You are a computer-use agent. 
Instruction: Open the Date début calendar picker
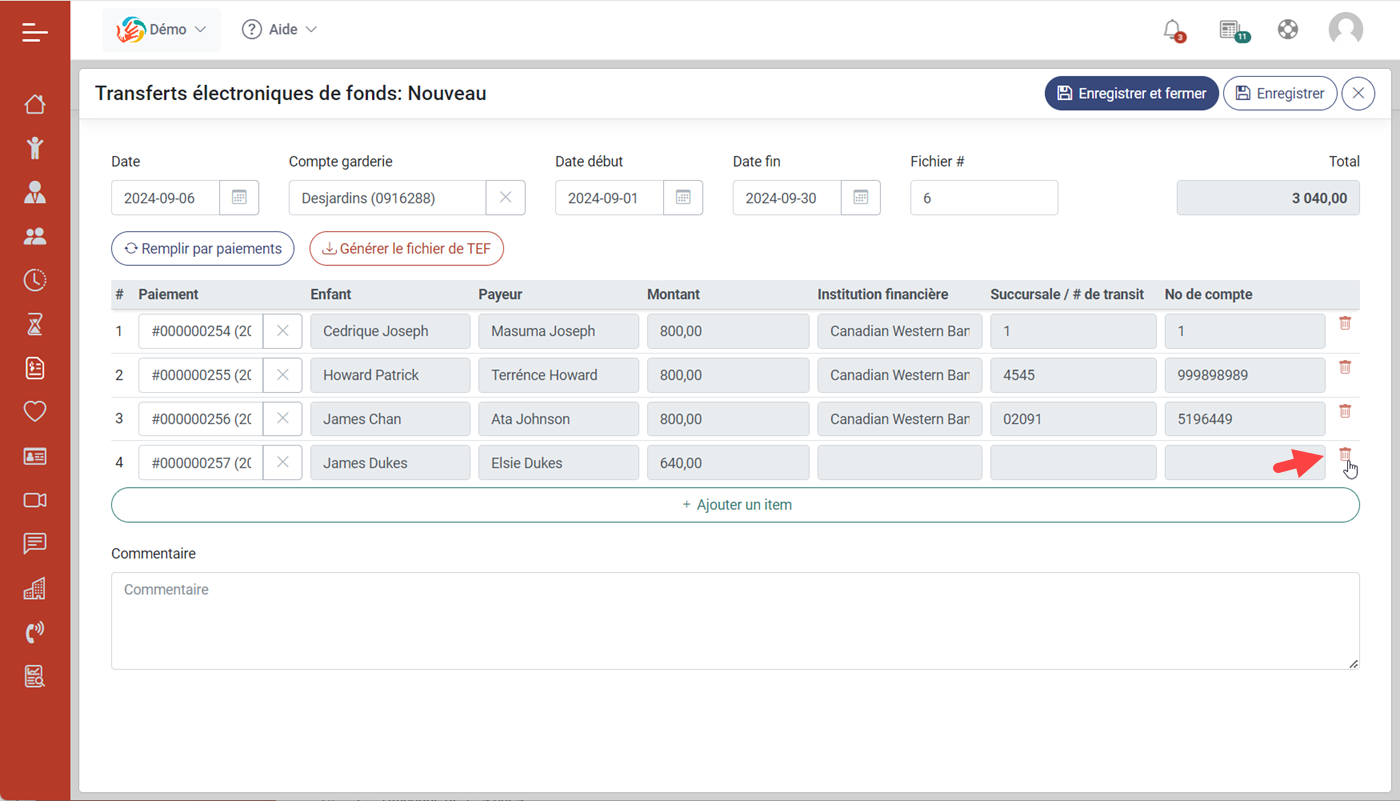pos(683,198)
